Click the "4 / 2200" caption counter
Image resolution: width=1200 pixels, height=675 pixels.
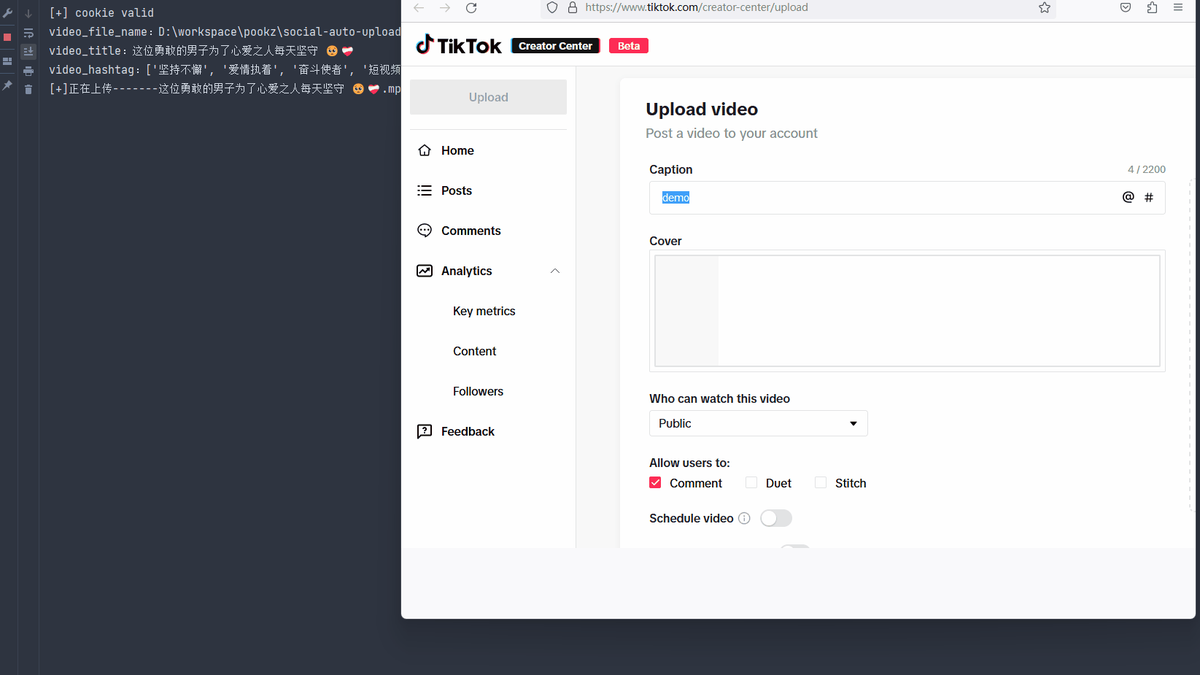[x=1146, y=170]
